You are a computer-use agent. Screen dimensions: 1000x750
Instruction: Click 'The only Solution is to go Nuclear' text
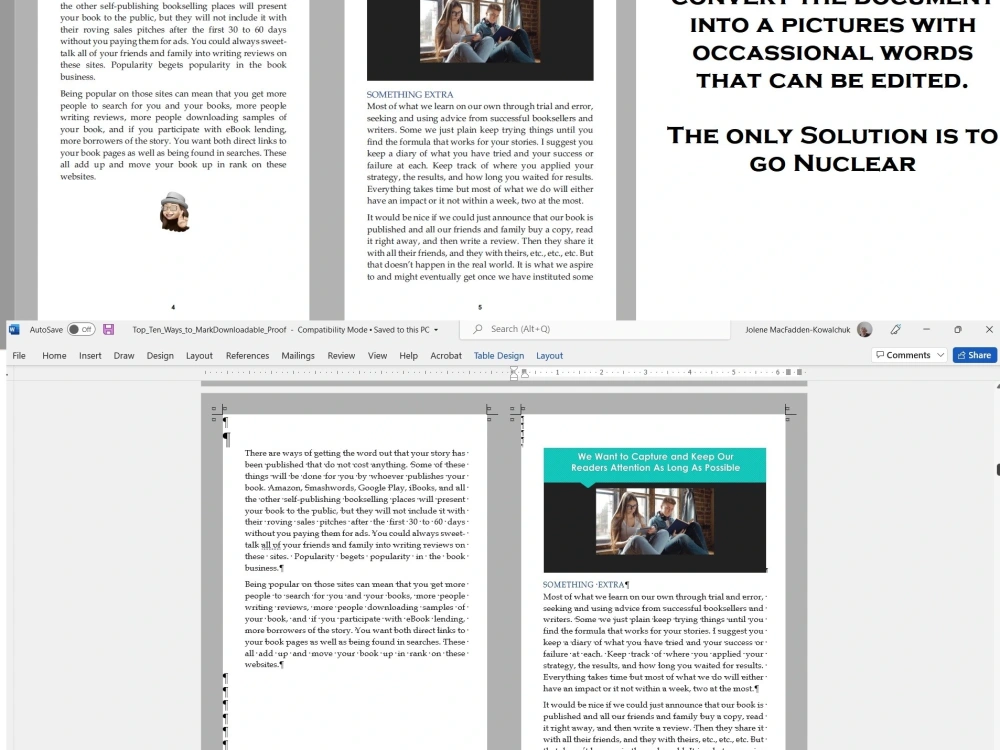832,149
